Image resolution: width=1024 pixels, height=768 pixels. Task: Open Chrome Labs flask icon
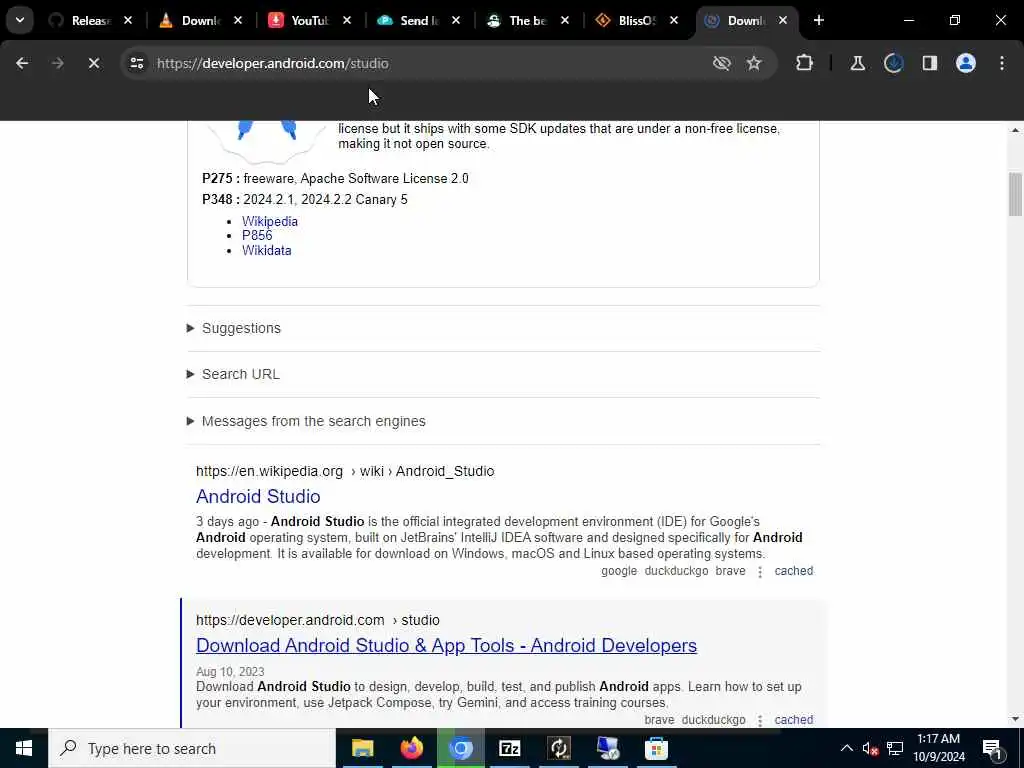[x=857, y=63]
